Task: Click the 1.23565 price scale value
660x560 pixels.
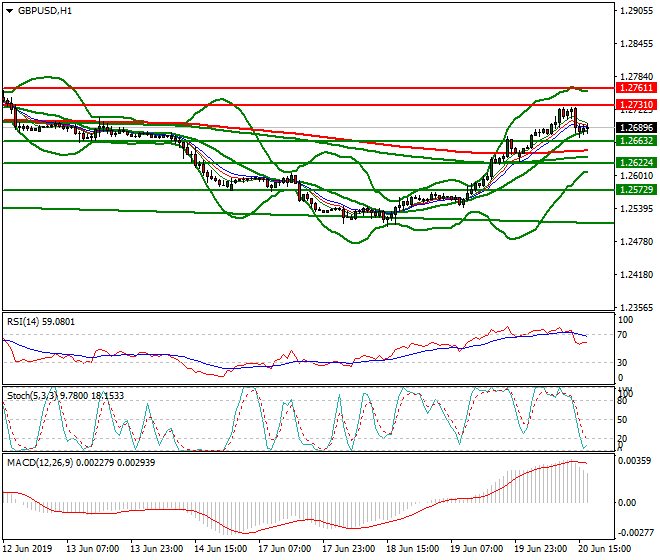Action: pos(637,308)
